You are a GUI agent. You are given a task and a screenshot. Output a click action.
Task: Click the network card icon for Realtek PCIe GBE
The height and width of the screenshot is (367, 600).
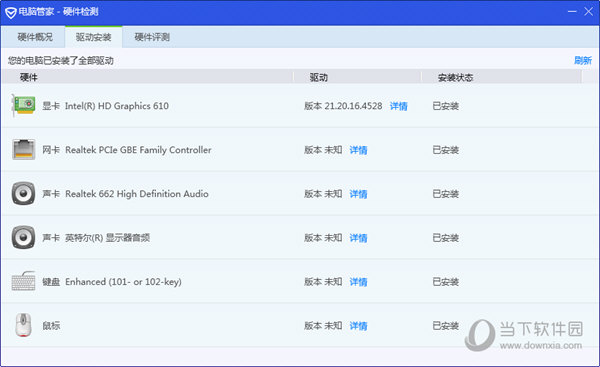[x=24, y=149]
